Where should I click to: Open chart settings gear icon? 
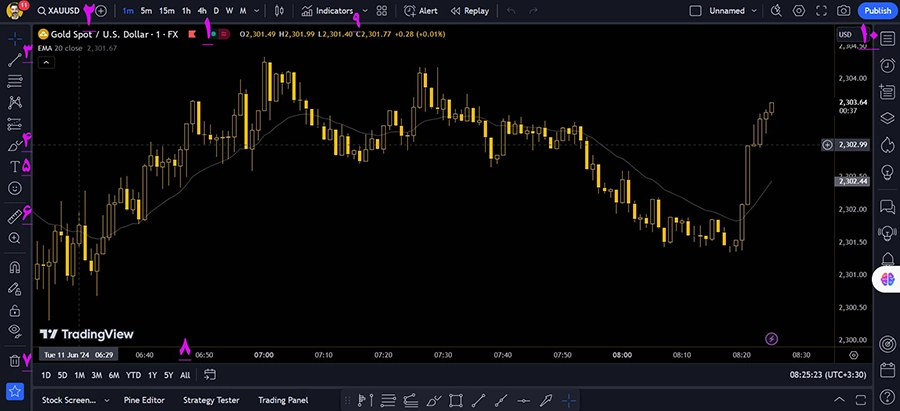coord(798,11)
